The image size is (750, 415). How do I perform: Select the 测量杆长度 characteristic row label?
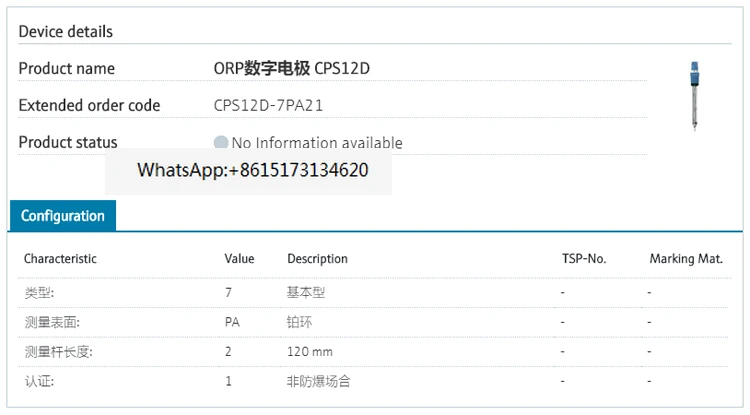click(x=57, y=352)
